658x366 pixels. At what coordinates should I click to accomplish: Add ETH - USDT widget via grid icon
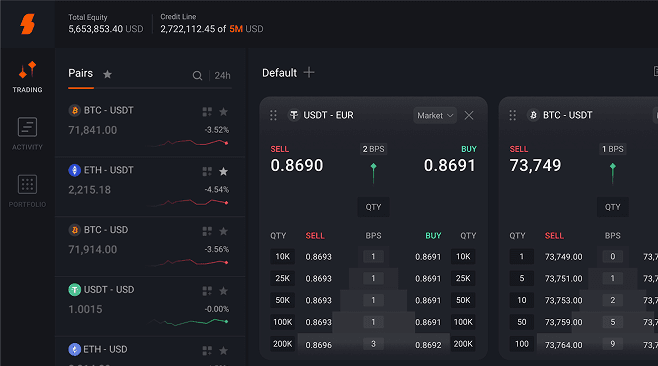point(207,171)
